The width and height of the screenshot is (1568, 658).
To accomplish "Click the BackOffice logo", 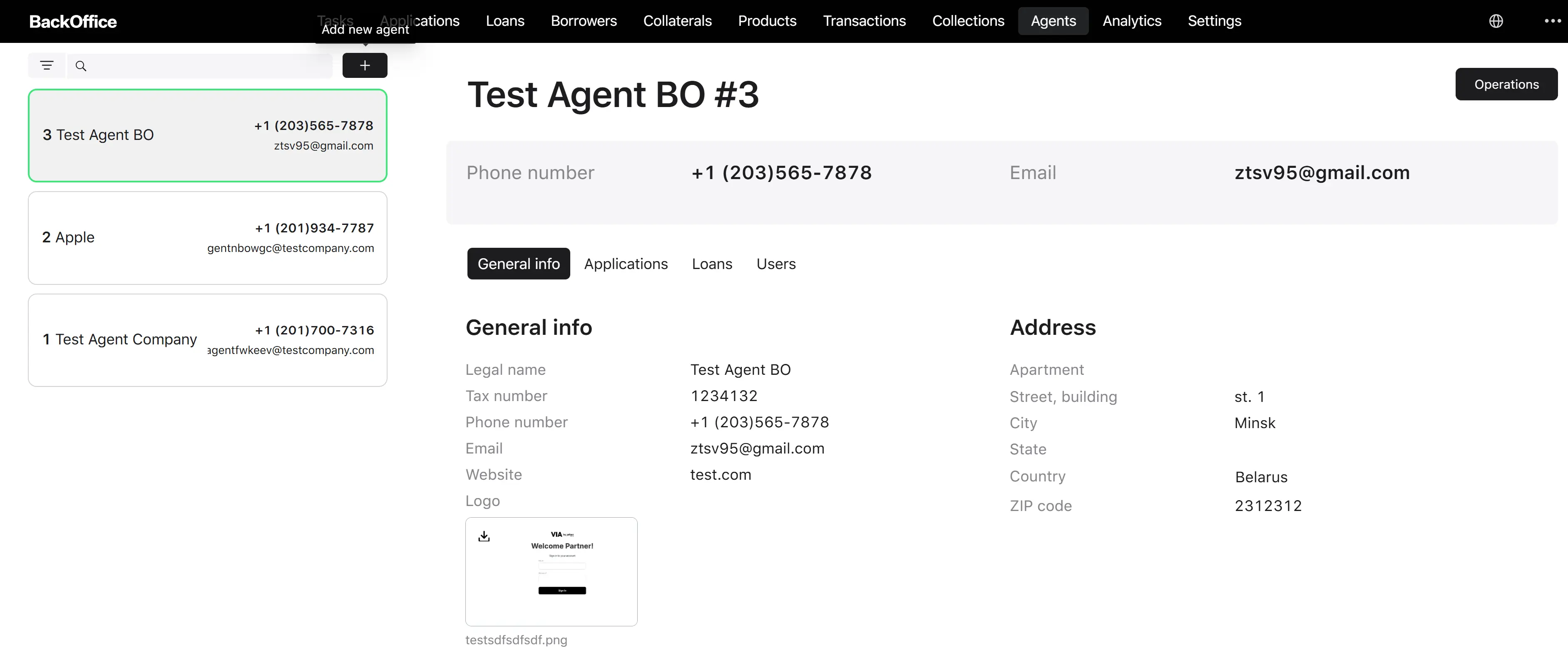I will click(x=73, y=21).
